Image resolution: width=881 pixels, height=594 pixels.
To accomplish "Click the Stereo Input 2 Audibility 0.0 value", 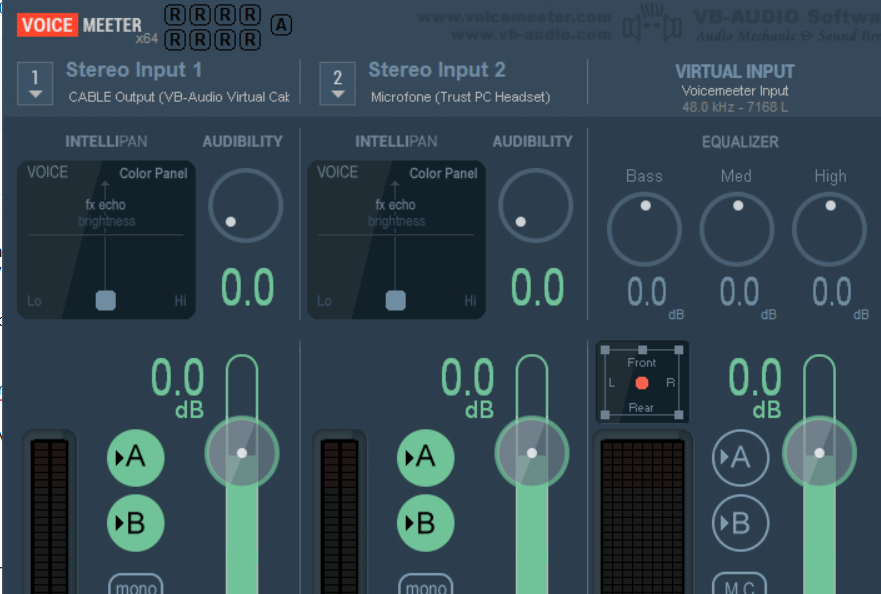I will 537,287.
